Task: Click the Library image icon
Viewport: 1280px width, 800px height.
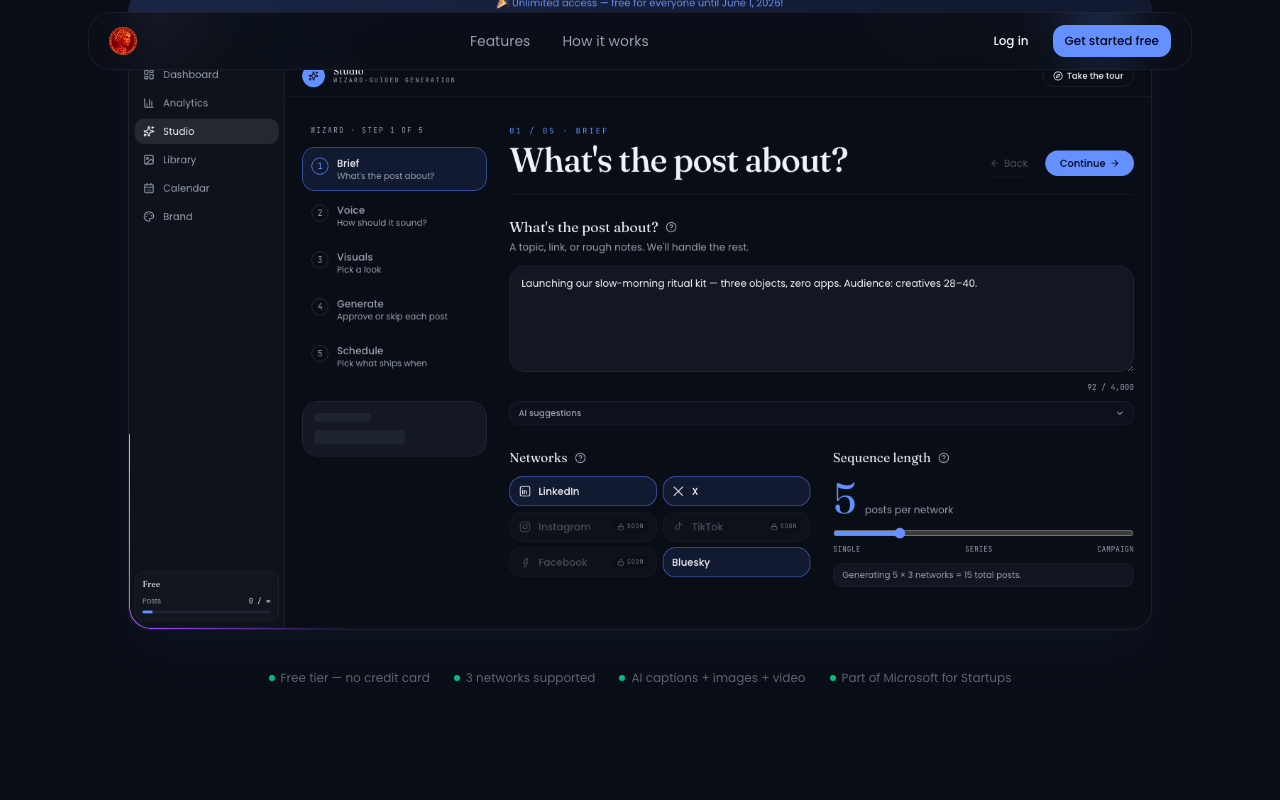Action: pos(149,160)
